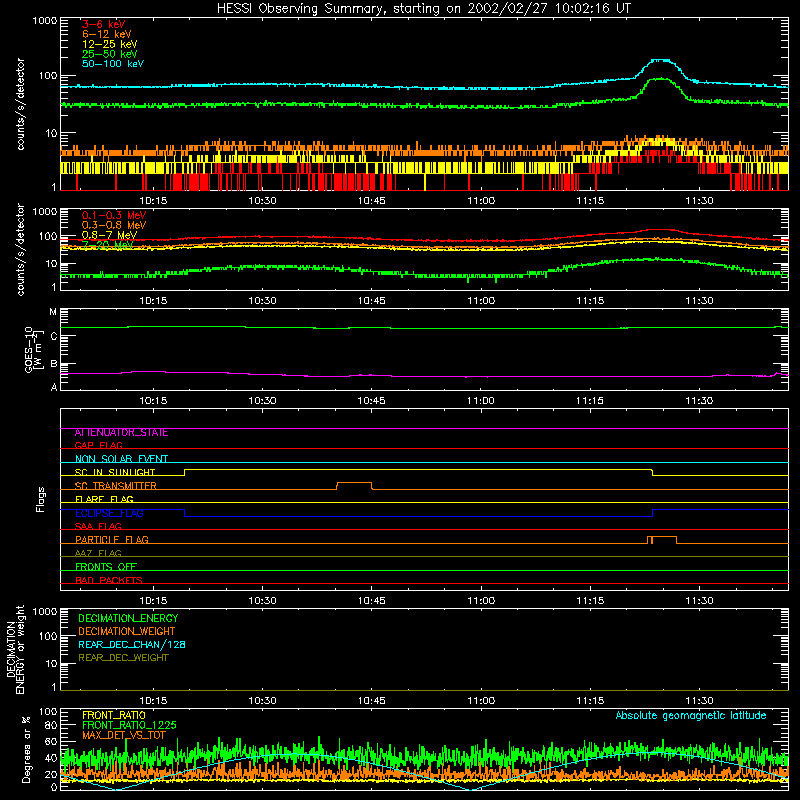Click the ECLIPSE_FLAG falling step near 10:20

[184, 513]
